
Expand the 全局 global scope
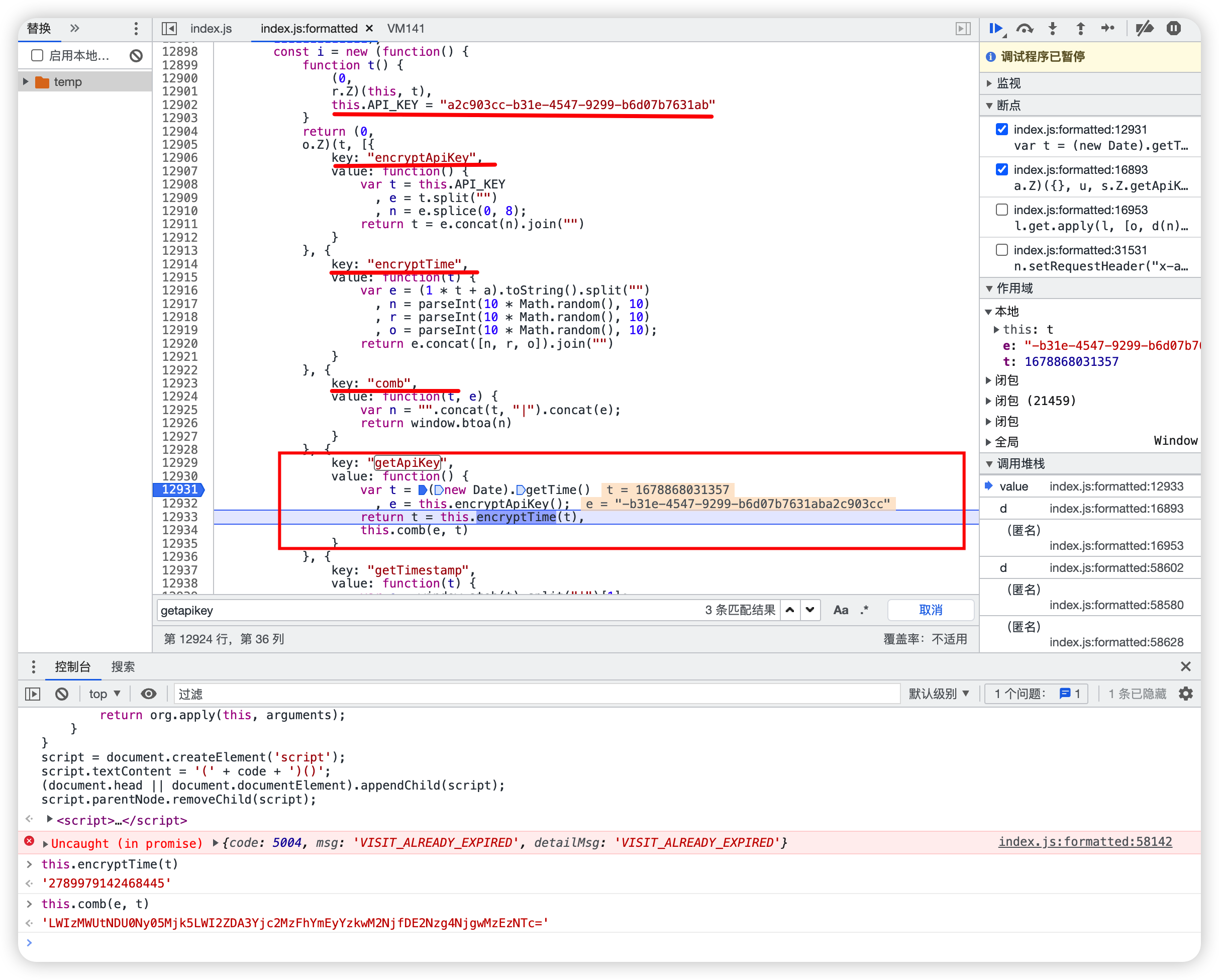(x=988, y=442)
